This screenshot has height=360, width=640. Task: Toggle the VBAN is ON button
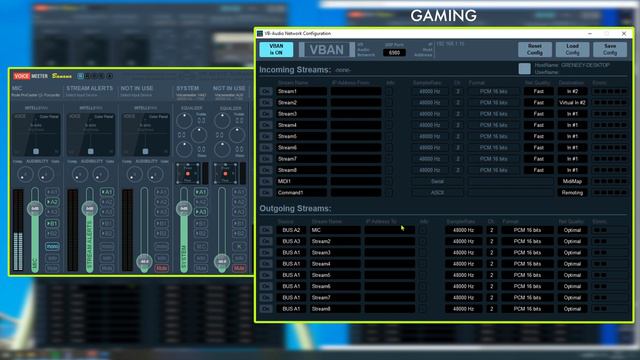click(x=276, y=49)
